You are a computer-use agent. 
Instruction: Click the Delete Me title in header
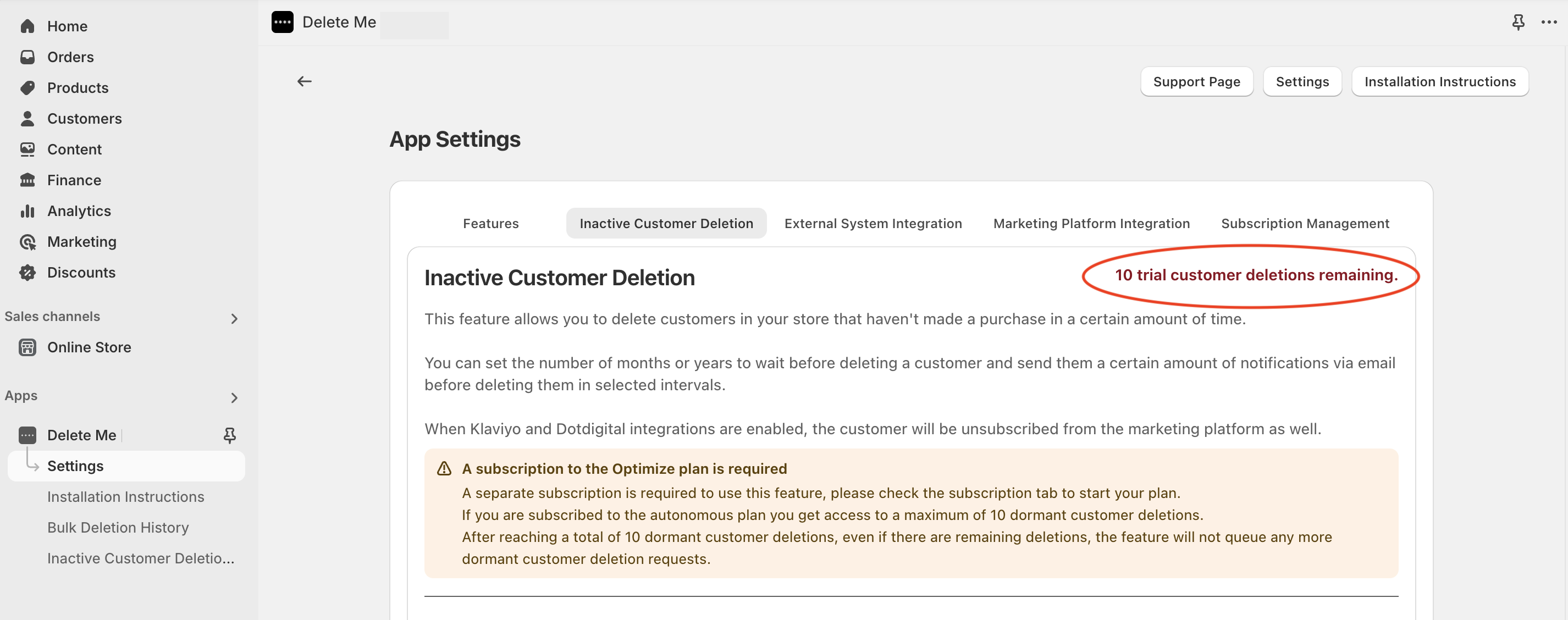click(x=339, y=23)
